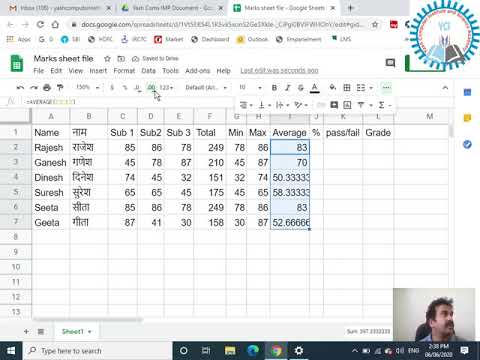Open the Add-ons menu
Screen dimensions: 480x360
(x=198, y=71)
